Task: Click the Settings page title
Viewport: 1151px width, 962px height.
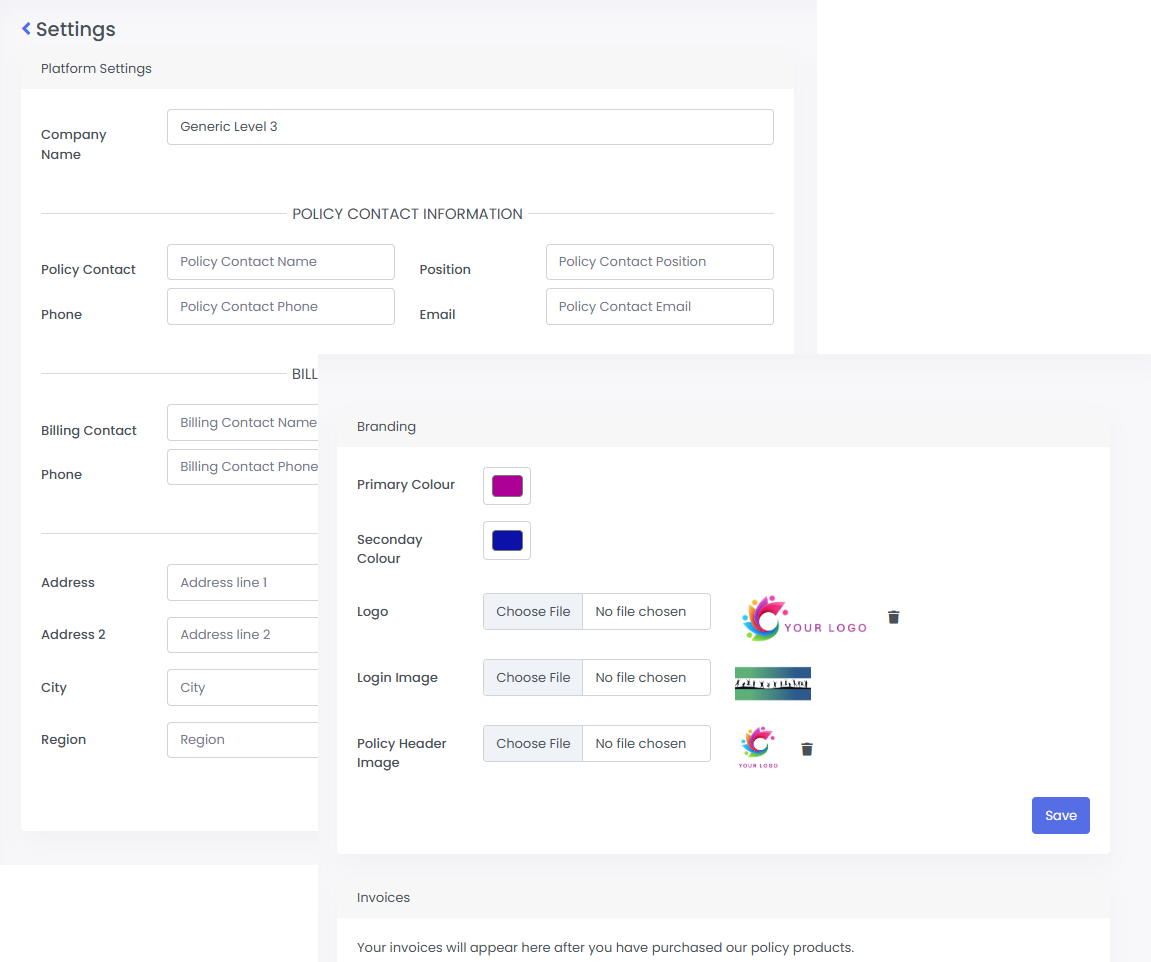Action: [76, 29]
